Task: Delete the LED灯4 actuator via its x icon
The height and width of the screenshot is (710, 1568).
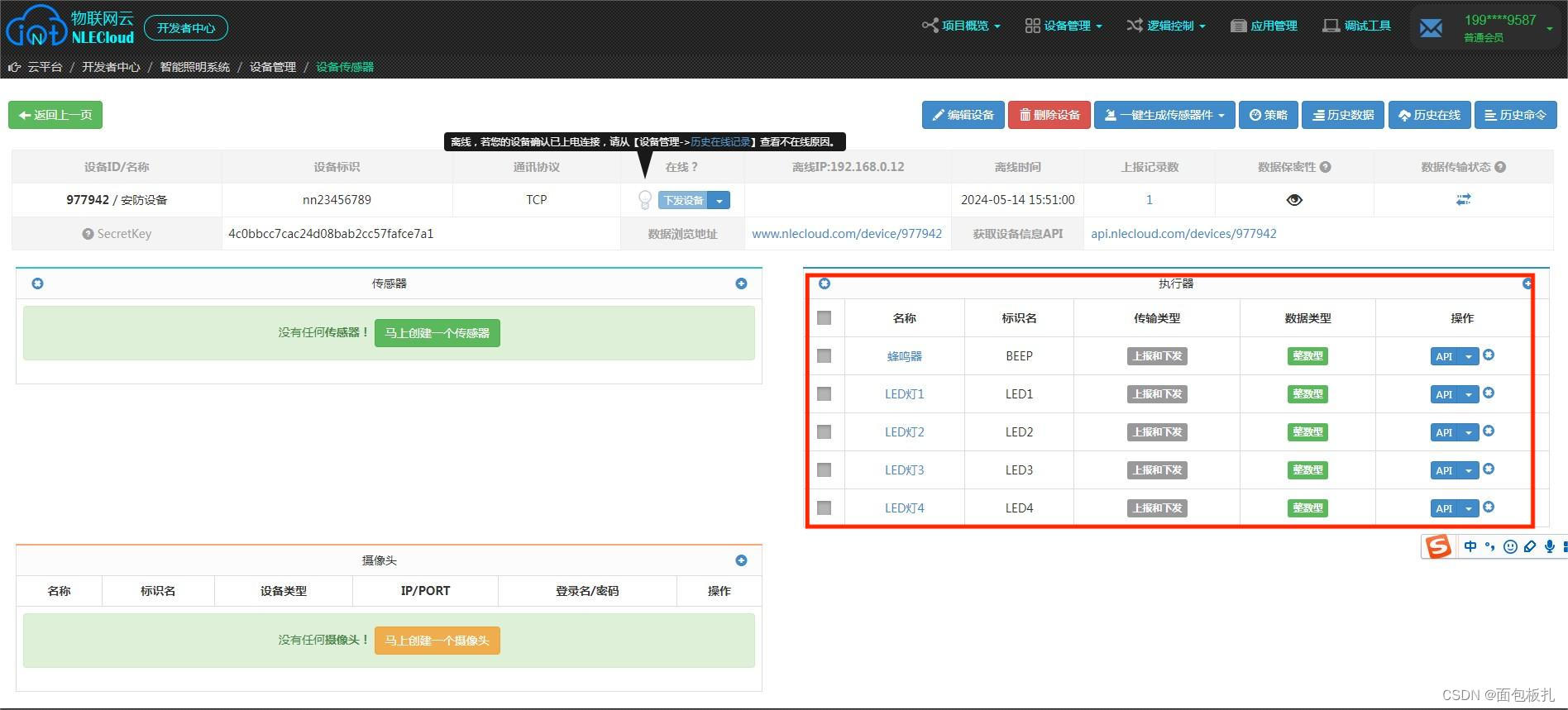Action: coord(1489,507)
